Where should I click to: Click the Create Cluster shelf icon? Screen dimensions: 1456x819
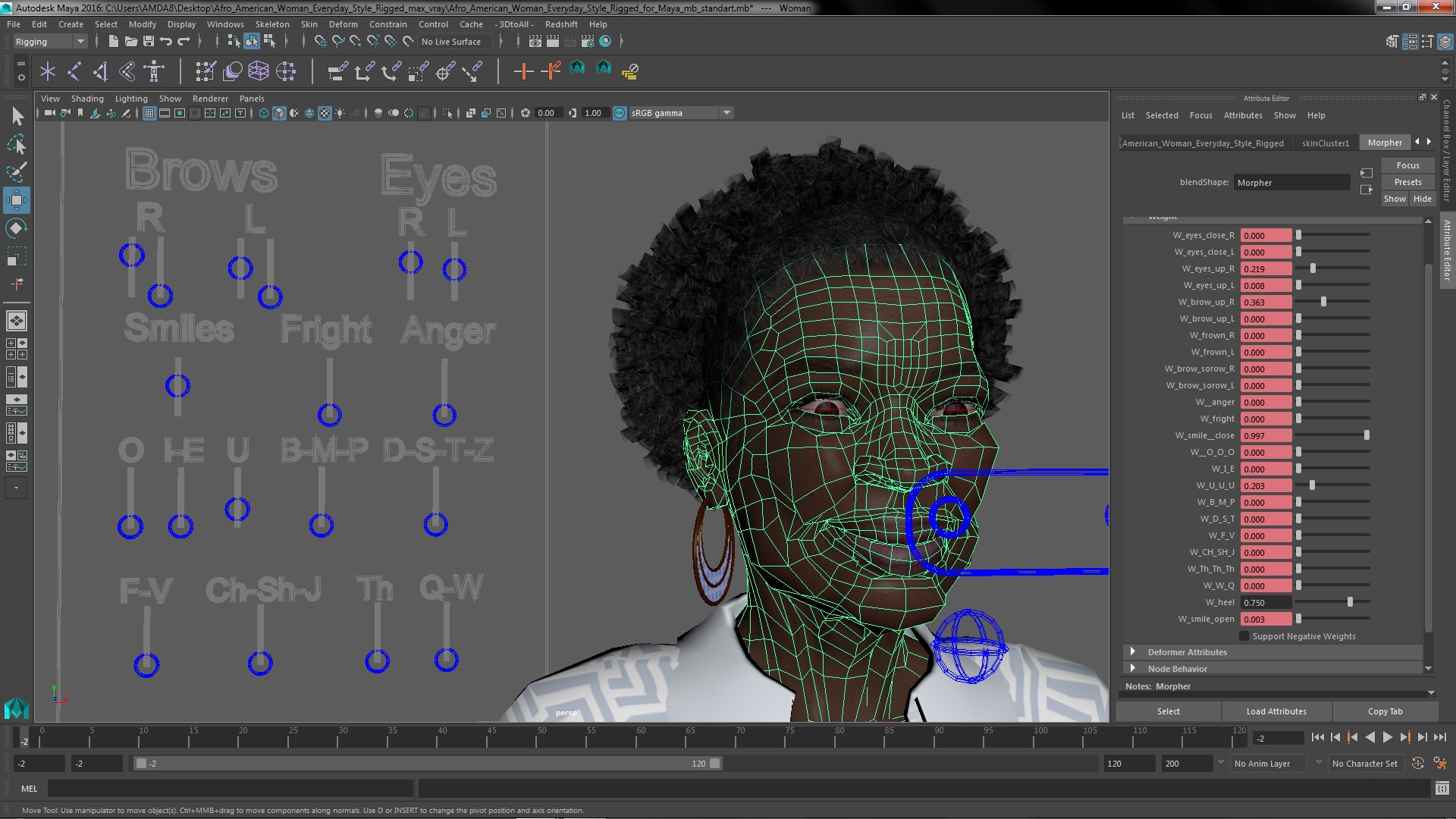click(286, 71)
